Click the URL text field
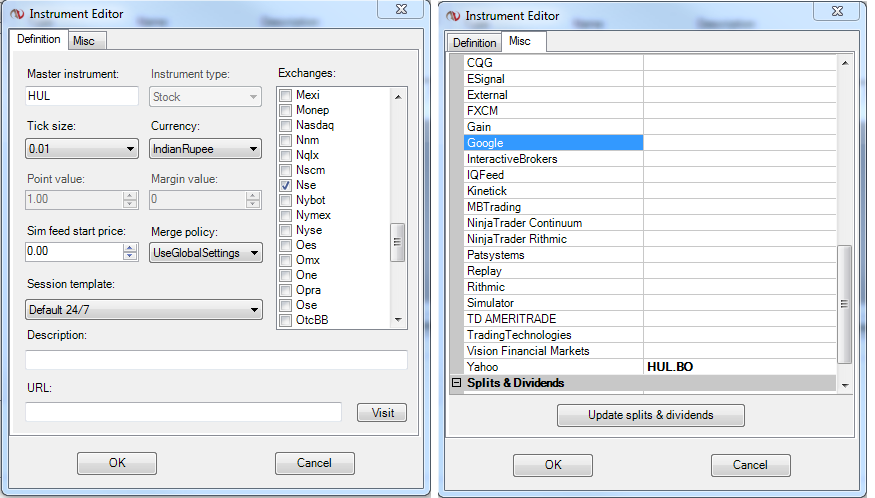Screen dimensions: 875x498 [x=184, y=412]
